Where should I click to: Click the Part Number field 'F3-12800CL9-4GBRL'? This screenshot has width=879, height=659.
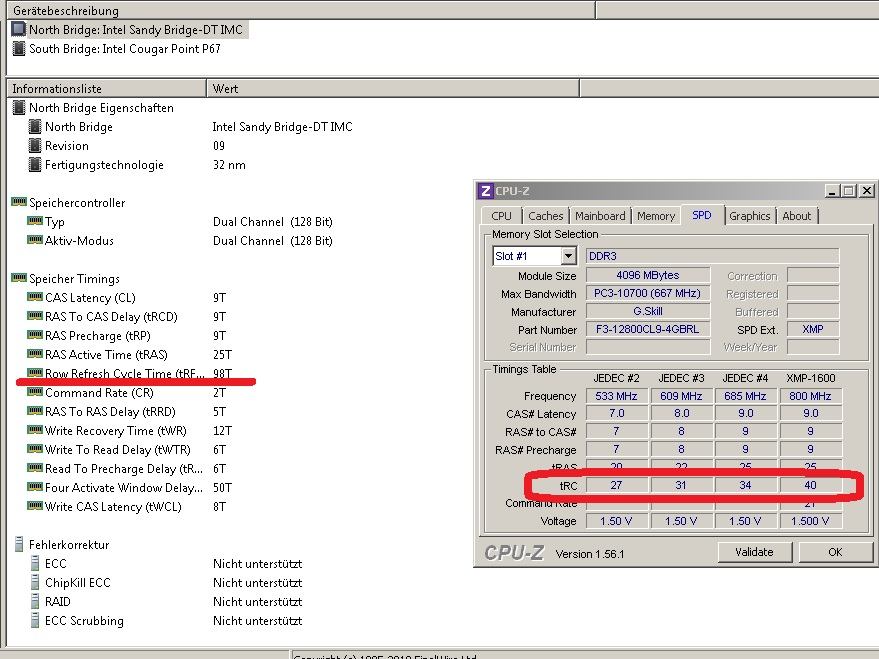point(647,329)
